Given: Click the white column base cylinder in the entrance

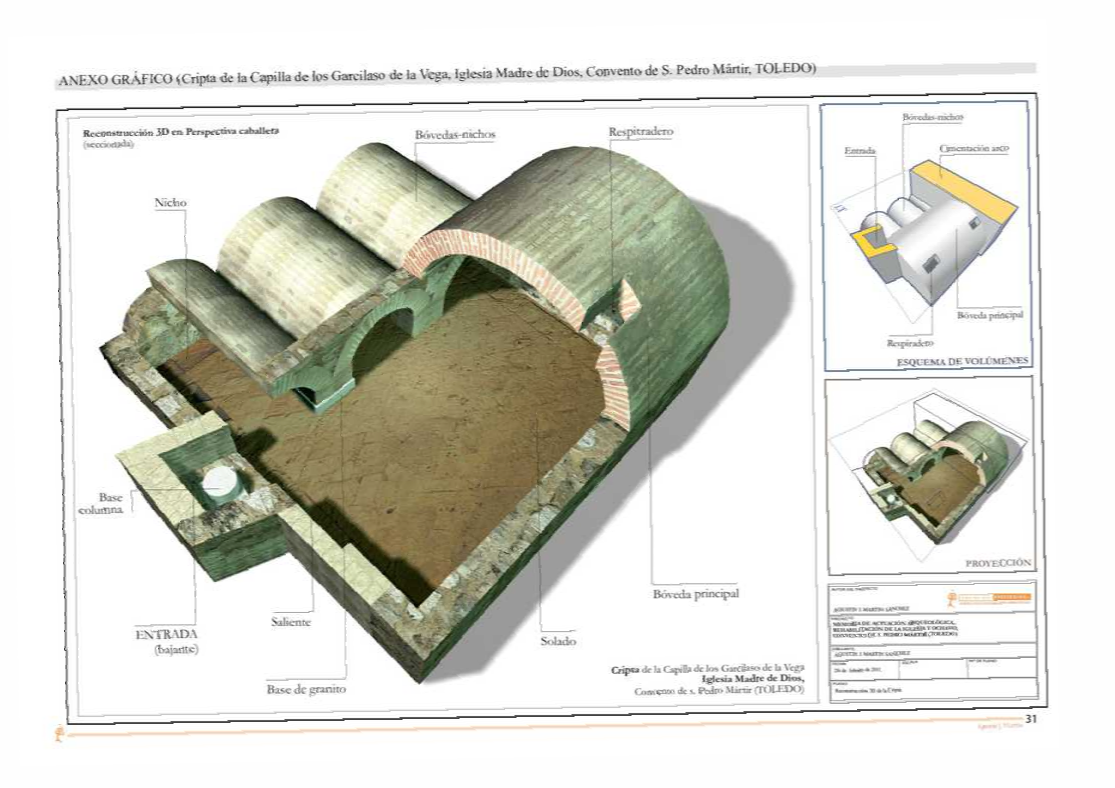Looking at the screenshot, I should [x=221, y=485].
